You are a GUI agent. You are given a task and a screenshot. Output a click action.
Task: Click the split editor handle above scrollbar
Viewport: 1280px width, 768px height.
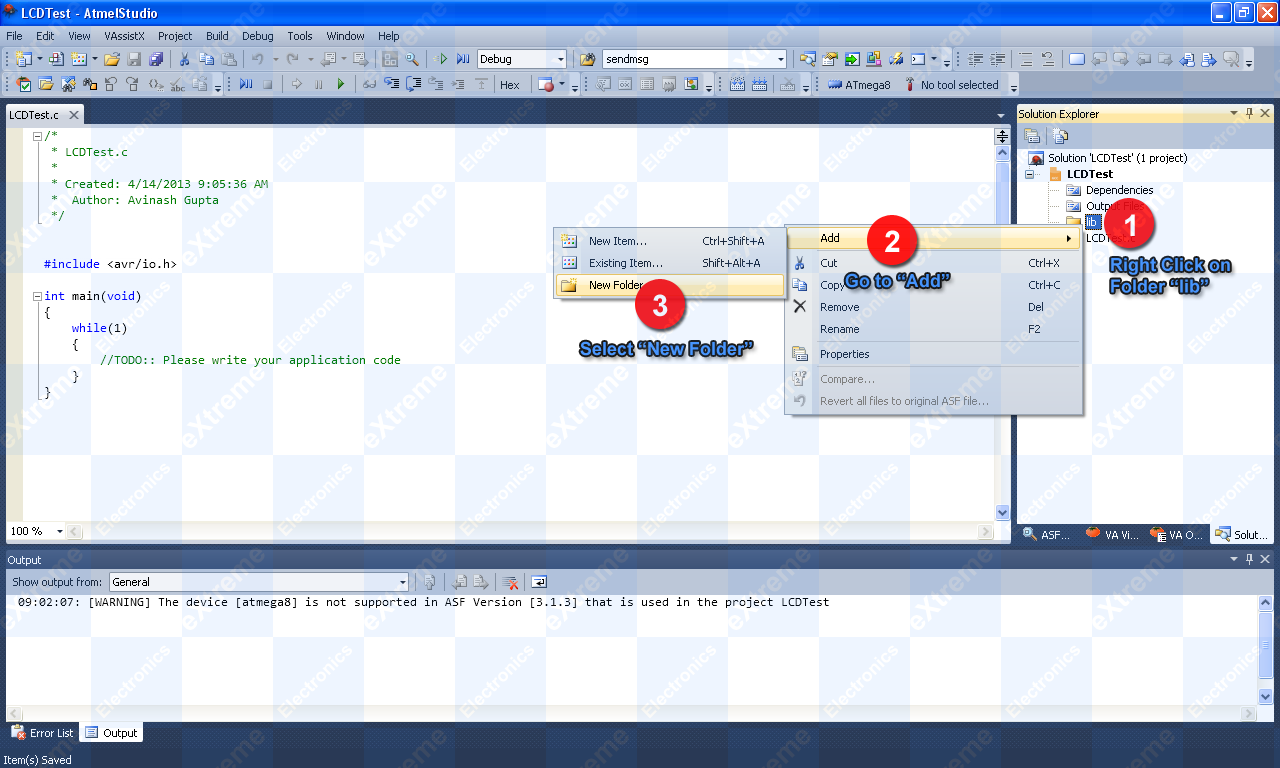coord(1003,137)
